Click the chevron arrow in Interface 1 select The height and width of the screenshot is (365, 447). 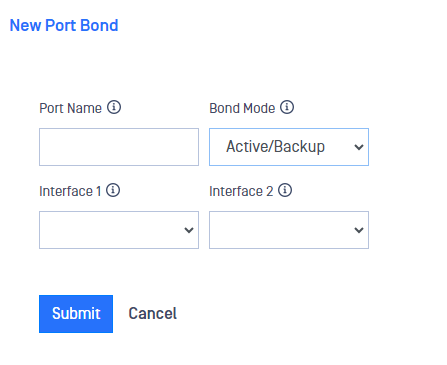point(189,230)
